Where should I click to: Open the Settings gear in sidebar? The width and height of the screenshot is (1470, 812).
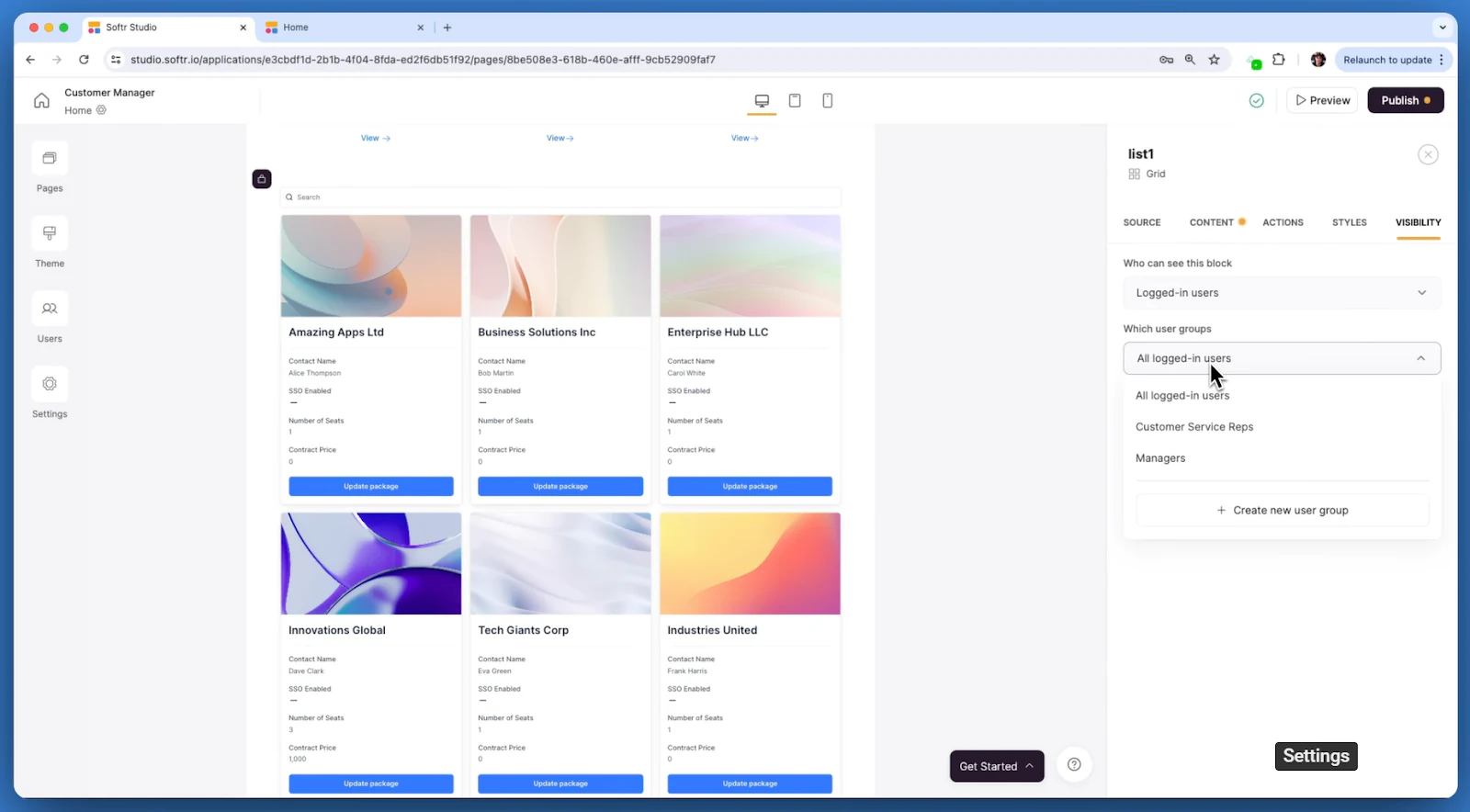[x=50, y=385]
